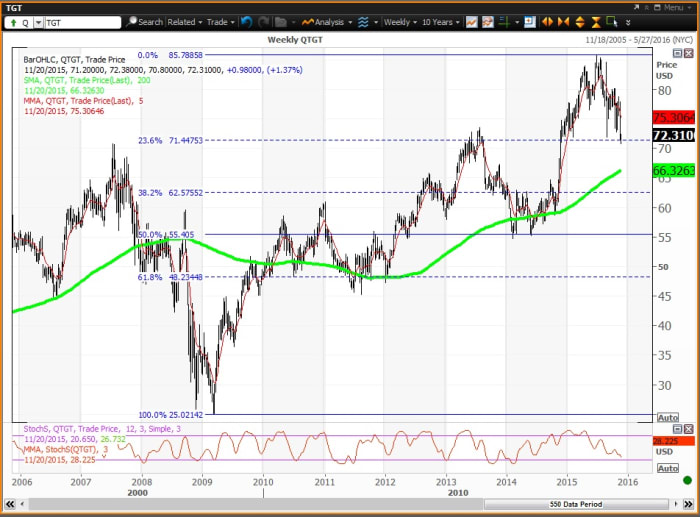Screen dimensions: 700x517
Task: Click the expand vertically orange arrows icon
Action: pyautogui.click(x=580, y=22)
